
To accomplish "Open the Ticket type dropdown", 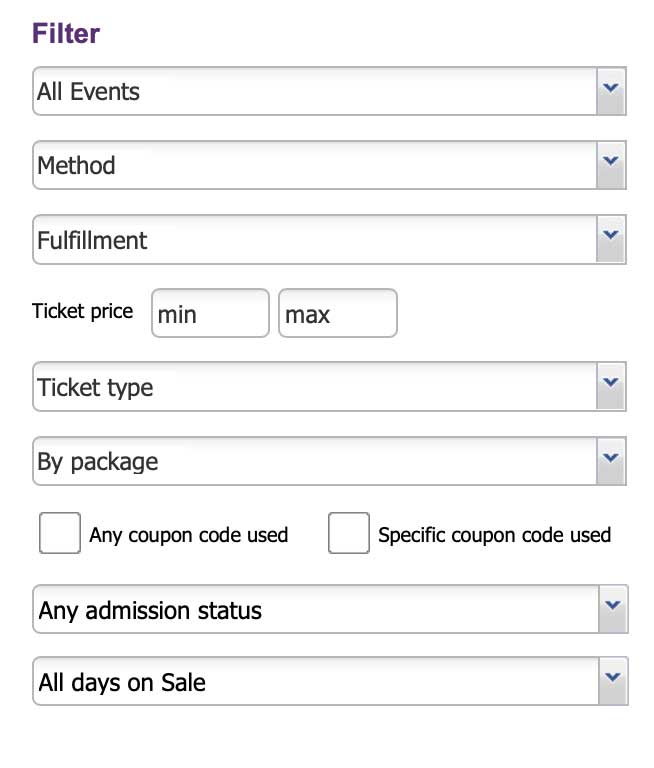I will pos(329,387).
